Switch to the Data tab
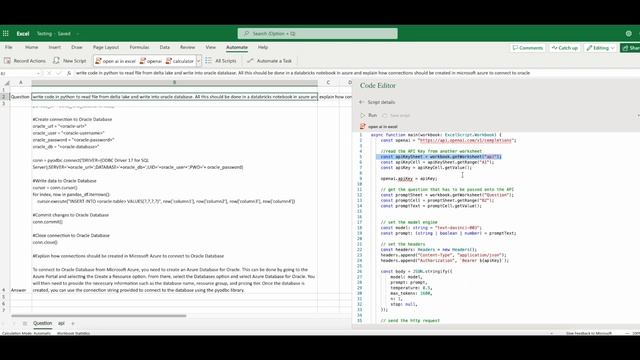The width and height of the screenshot is (640, 360). [x=164, y=47]
